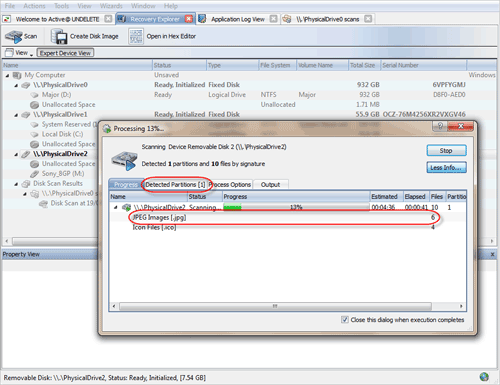
Task: Toggle Close this dialog when execution completes
Action: [x=345, y=320]
